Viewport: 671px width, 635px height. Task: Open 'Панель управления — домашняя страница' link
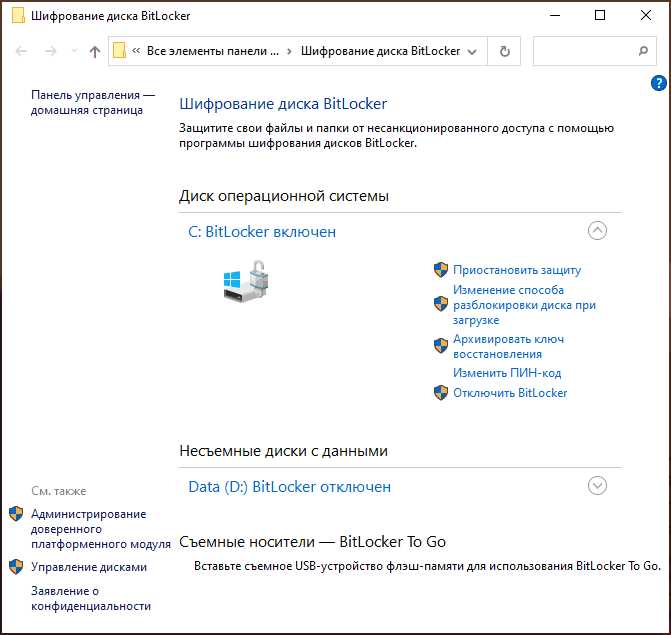[x=92, y=102]
